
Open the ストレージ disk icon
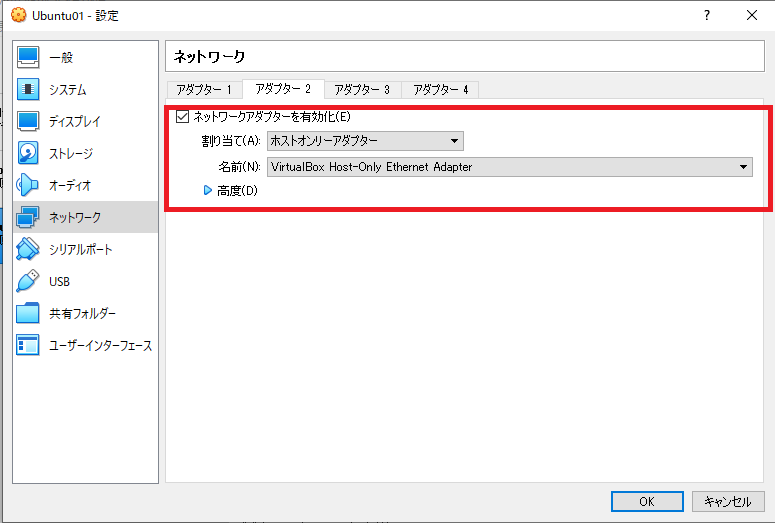click(x=28, y=153)
